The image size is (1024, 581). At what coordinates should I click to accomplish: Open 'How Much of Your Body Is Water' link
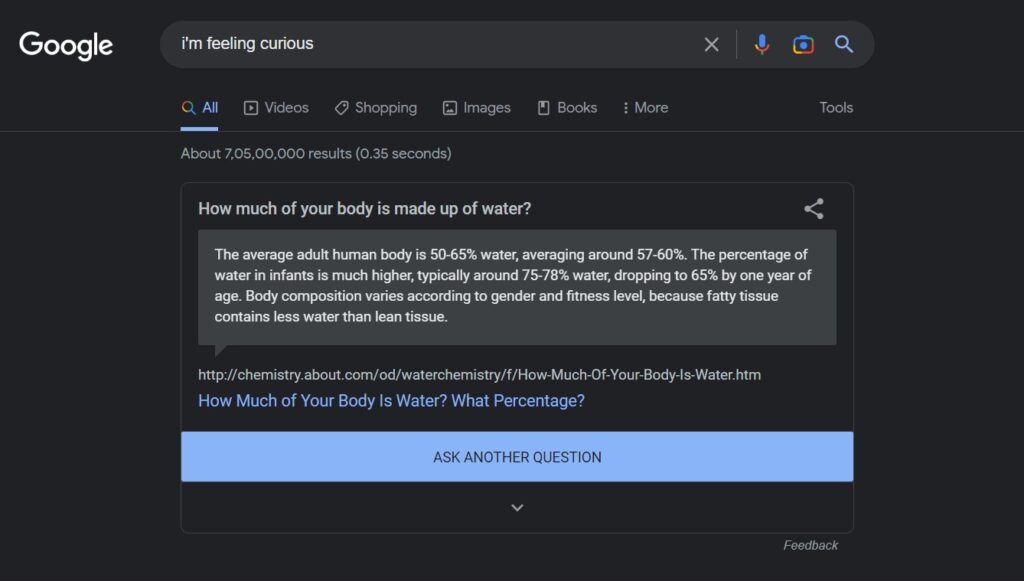[391, 400]
